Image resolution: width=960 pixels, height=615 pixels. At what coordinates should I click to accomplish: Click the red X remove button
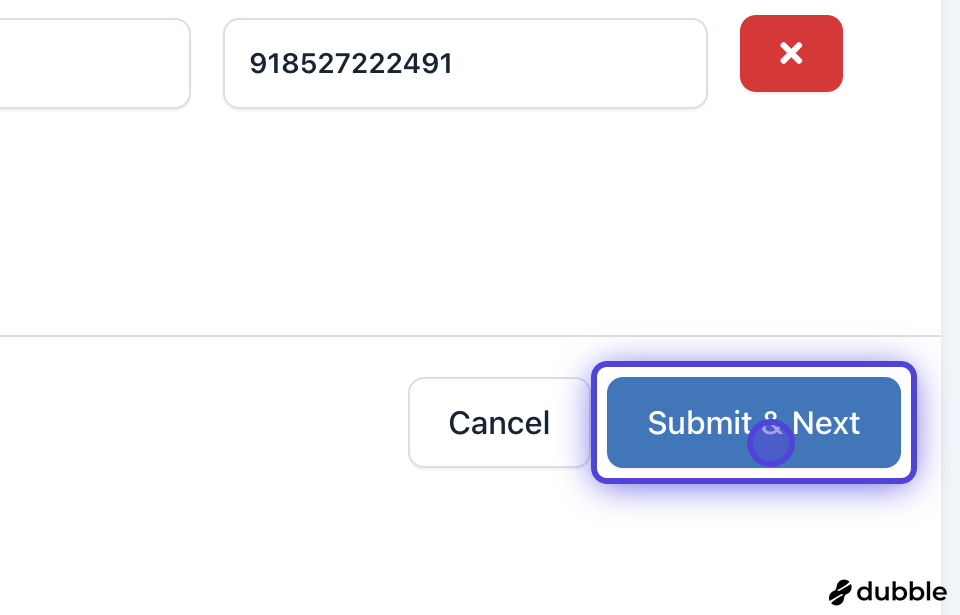(x=791, y=54)
